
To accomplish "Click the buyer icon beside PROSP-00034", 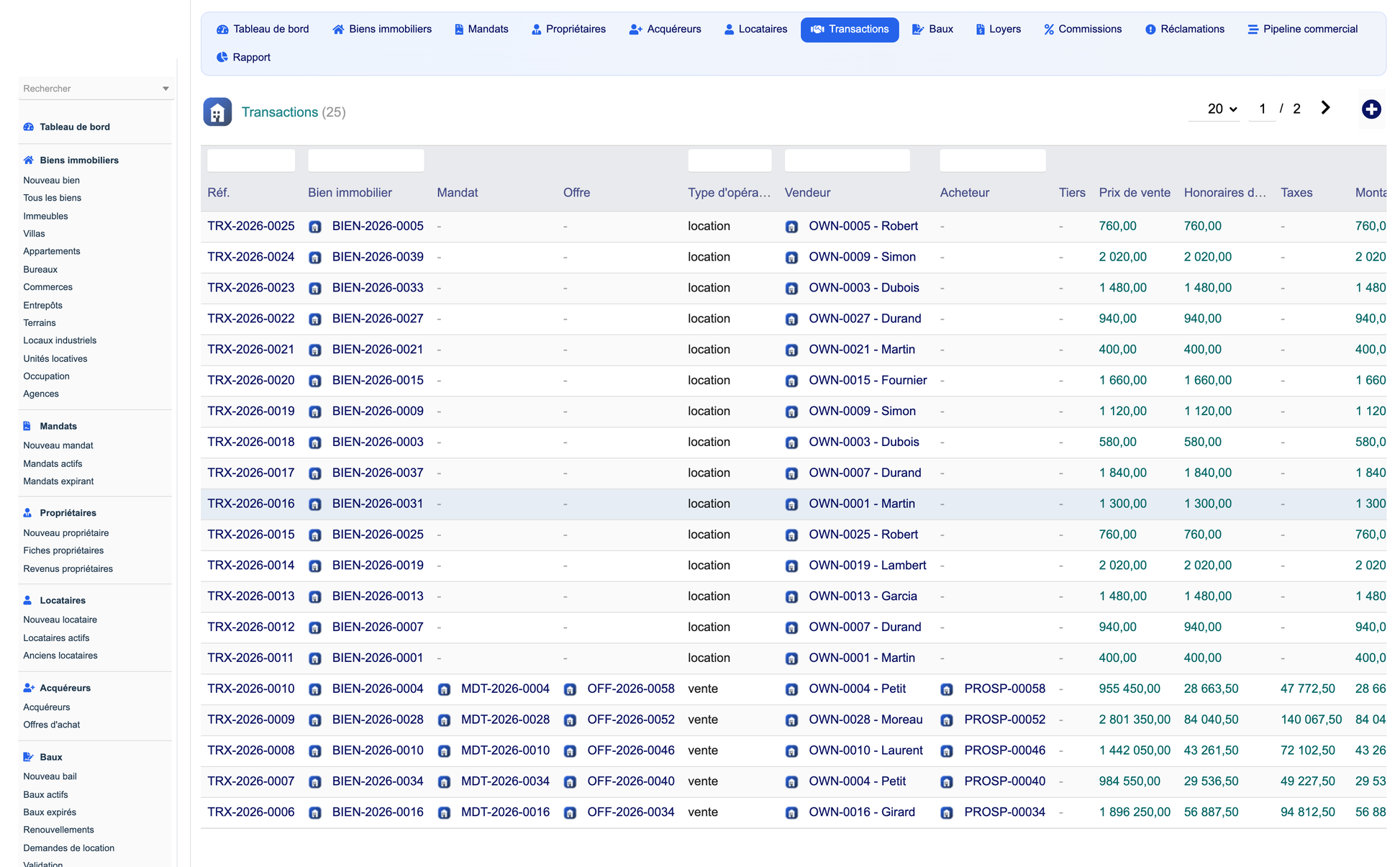I will click(947, 813).
